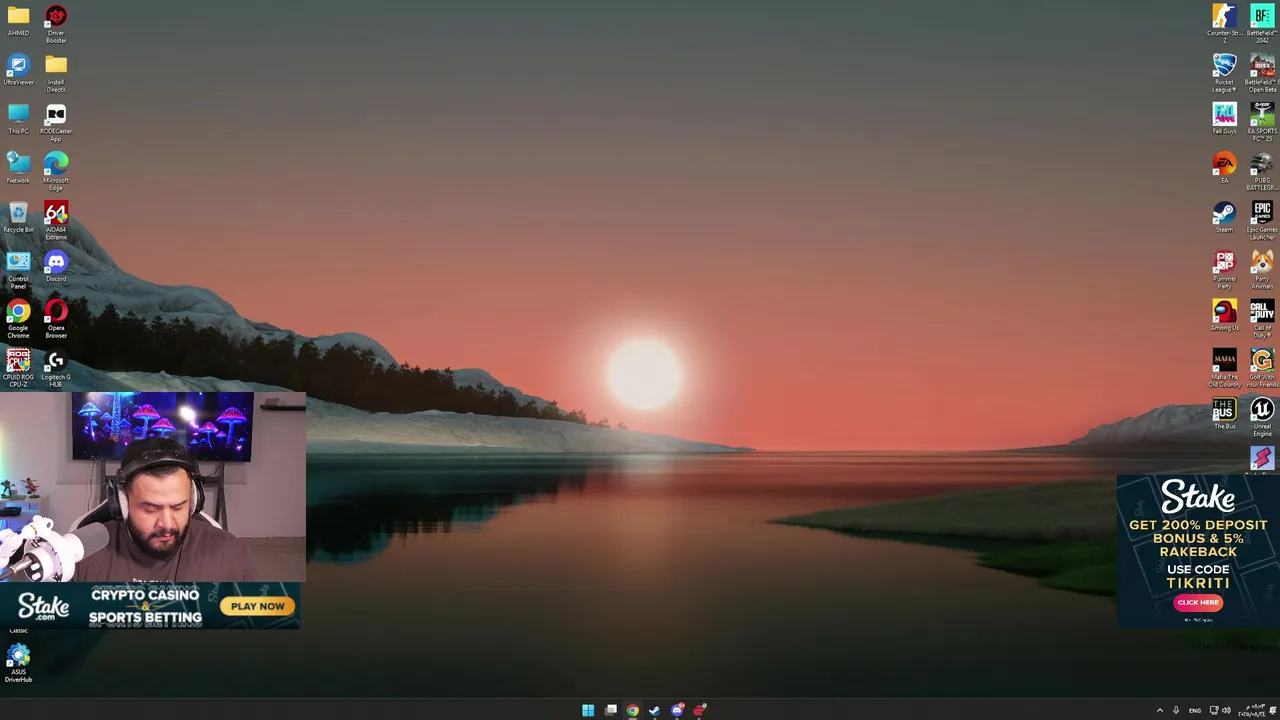
Task: Open ASUS DriverHub desktop icon
Action: pos(18,663)
